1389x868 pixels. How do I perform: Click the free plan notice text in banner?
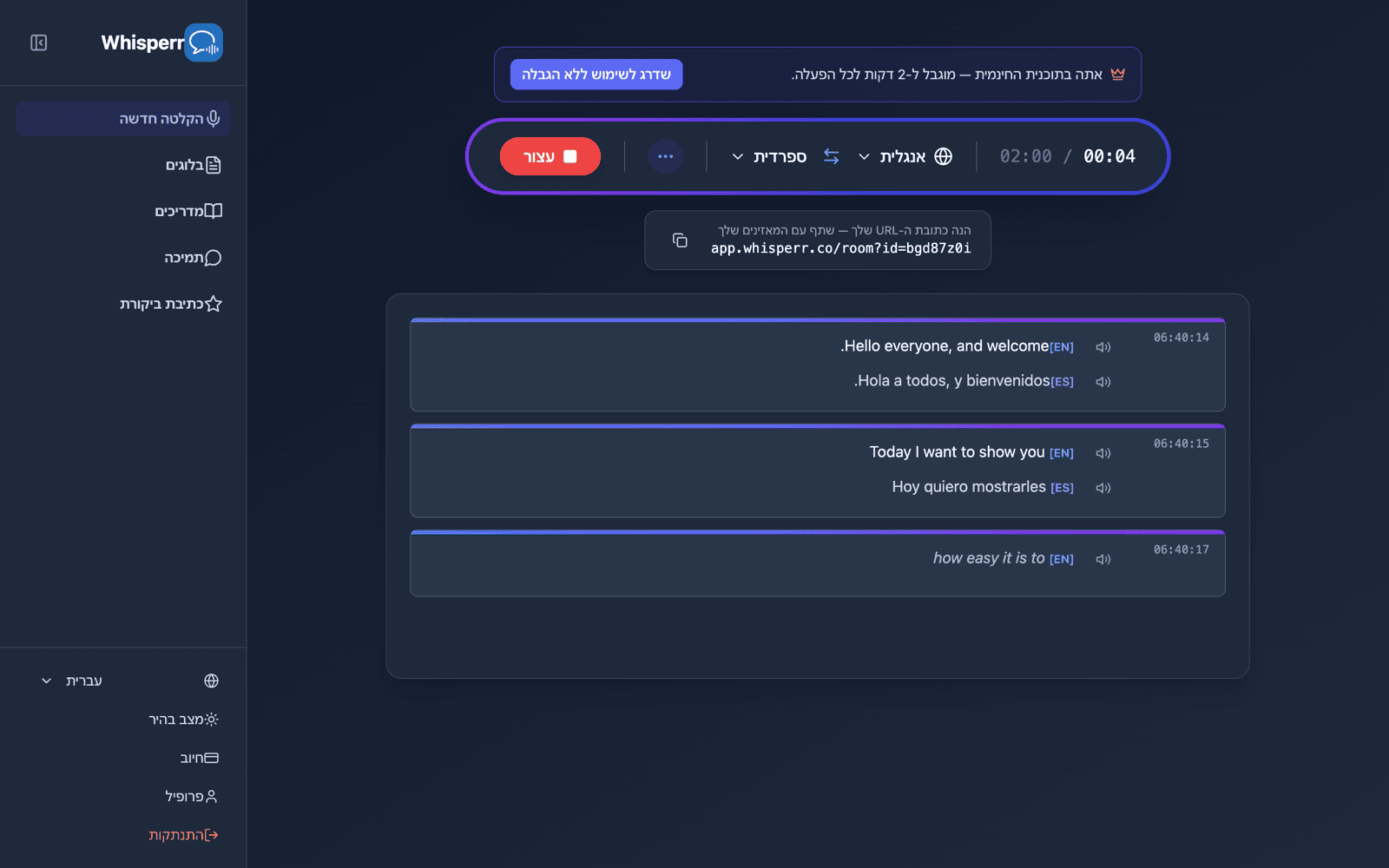(x=946, y=75)
